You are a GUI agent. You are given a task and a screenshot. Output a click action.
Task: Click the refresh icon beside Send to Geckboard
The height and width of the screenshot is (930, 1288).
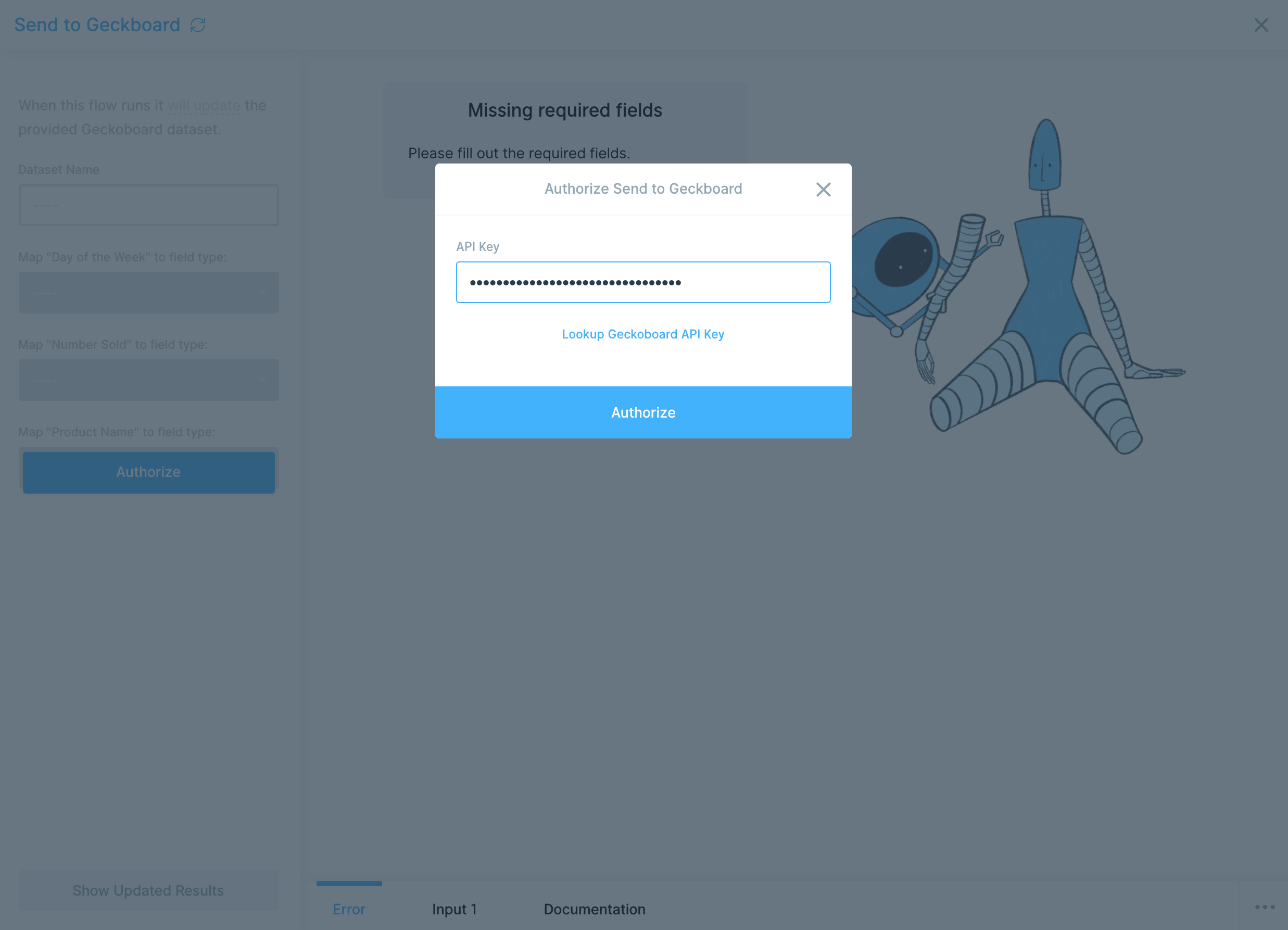pos(198,25)
